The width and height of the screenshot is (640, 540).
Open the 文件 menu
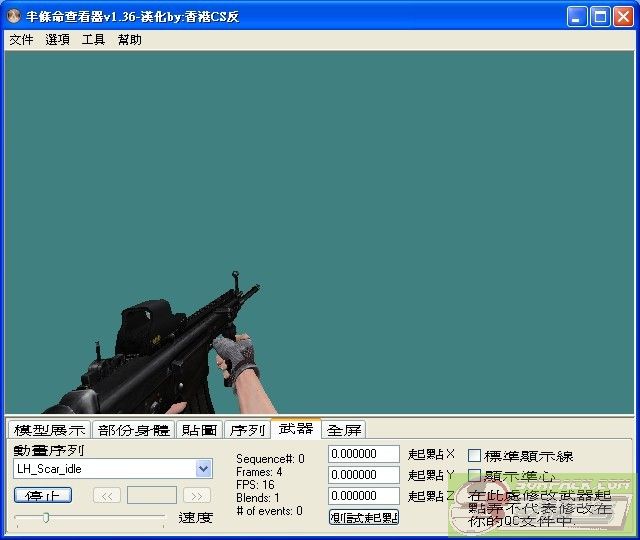(x=21, y=40)
